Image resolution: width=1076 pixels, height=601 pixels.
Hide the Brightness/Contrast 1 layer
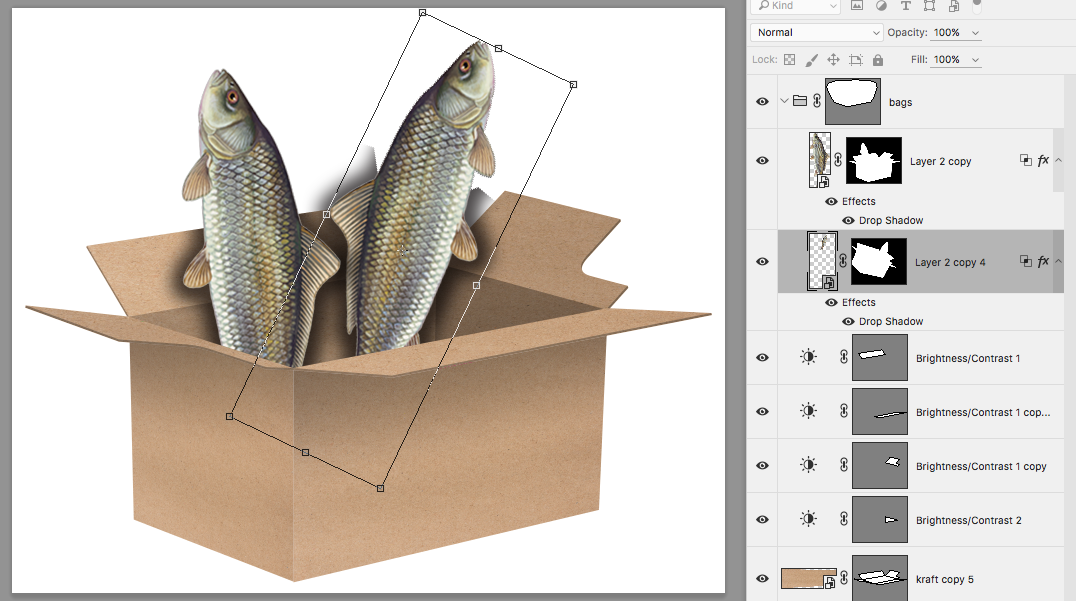[762, 357]
